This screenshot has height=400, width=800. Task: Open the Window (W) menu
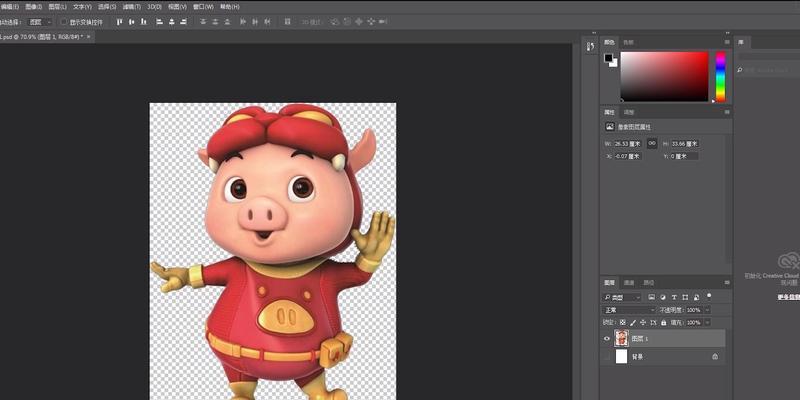click(203, 7)
